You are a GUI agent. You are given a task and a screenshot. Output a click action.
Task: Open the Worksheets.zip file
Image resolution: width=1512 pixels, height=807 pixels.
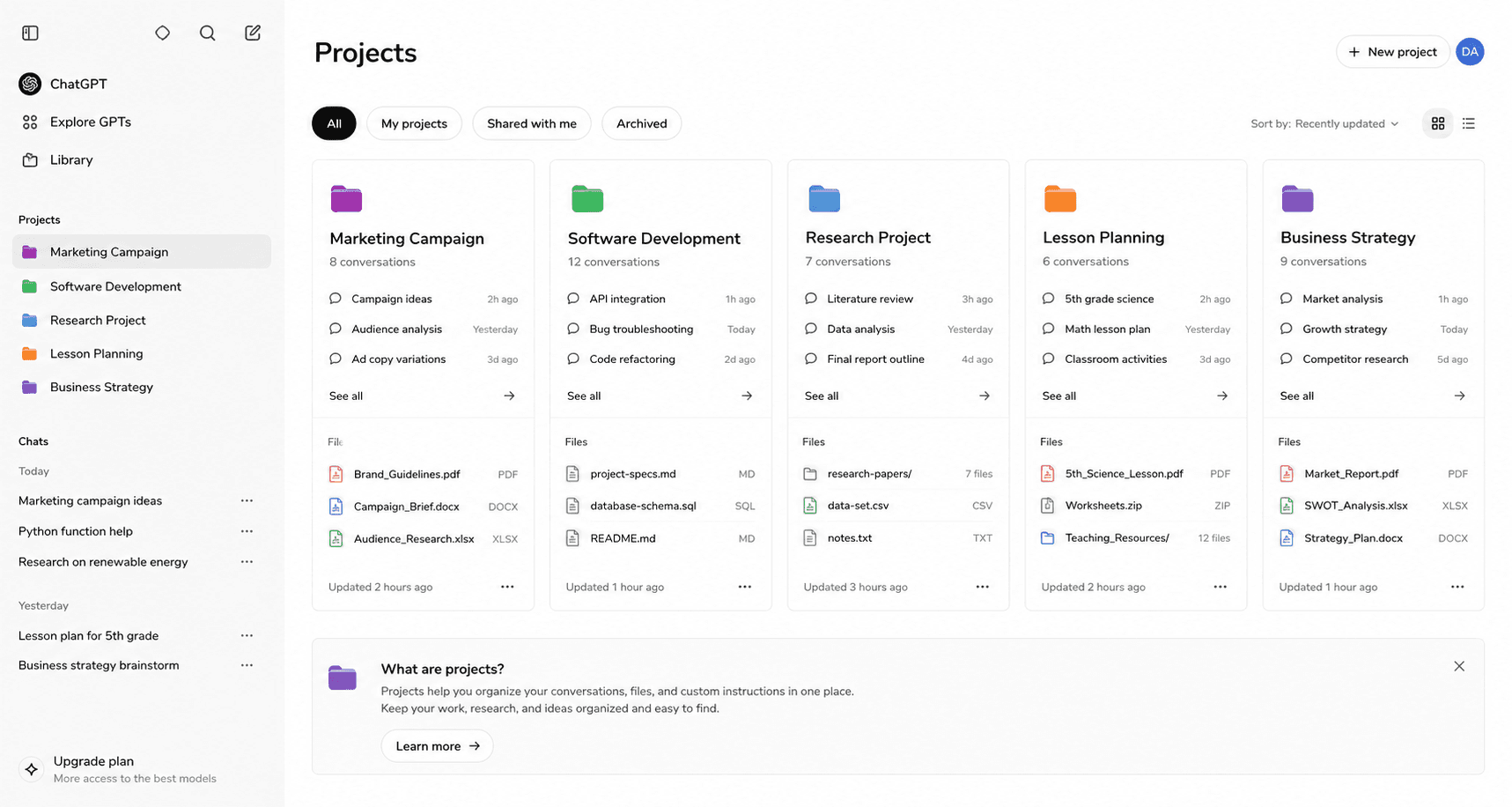pyautogui.click(x=1136, y=506)
